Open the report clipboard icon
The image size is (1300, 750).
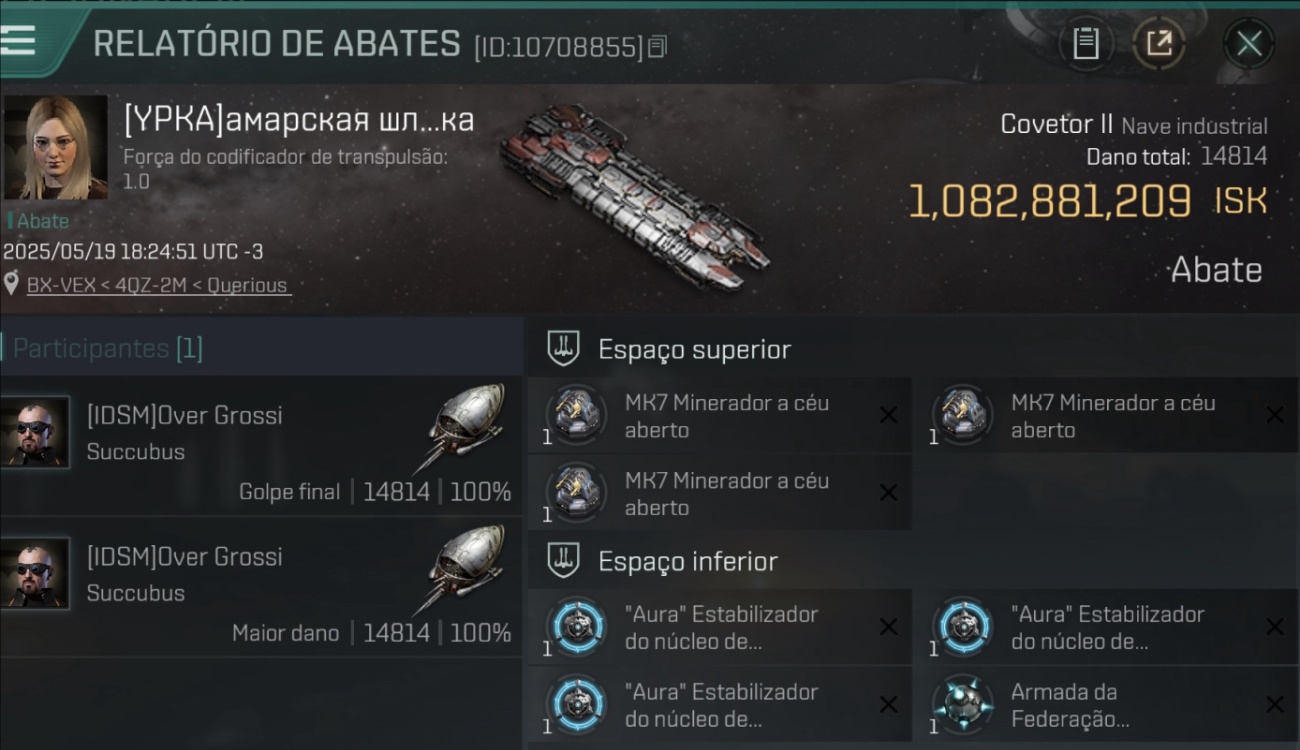pos(1086,44)
